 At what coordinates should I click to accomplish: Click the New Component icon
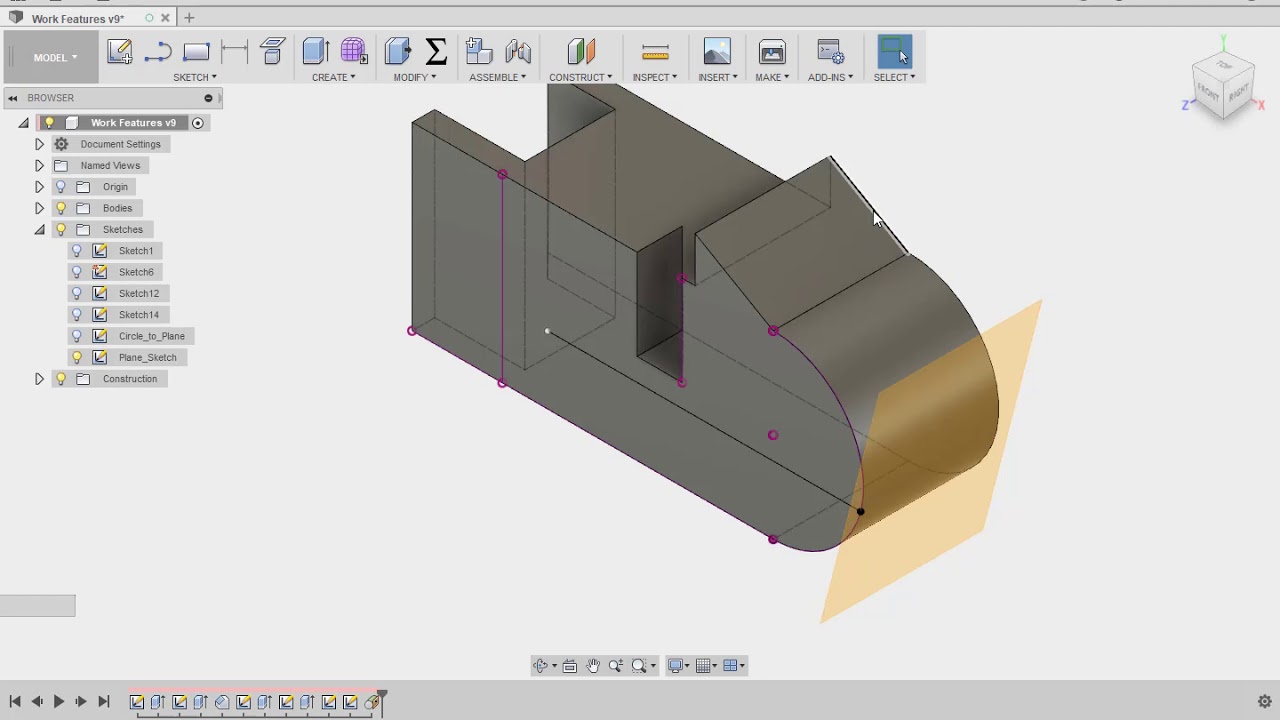click(479, 52)
